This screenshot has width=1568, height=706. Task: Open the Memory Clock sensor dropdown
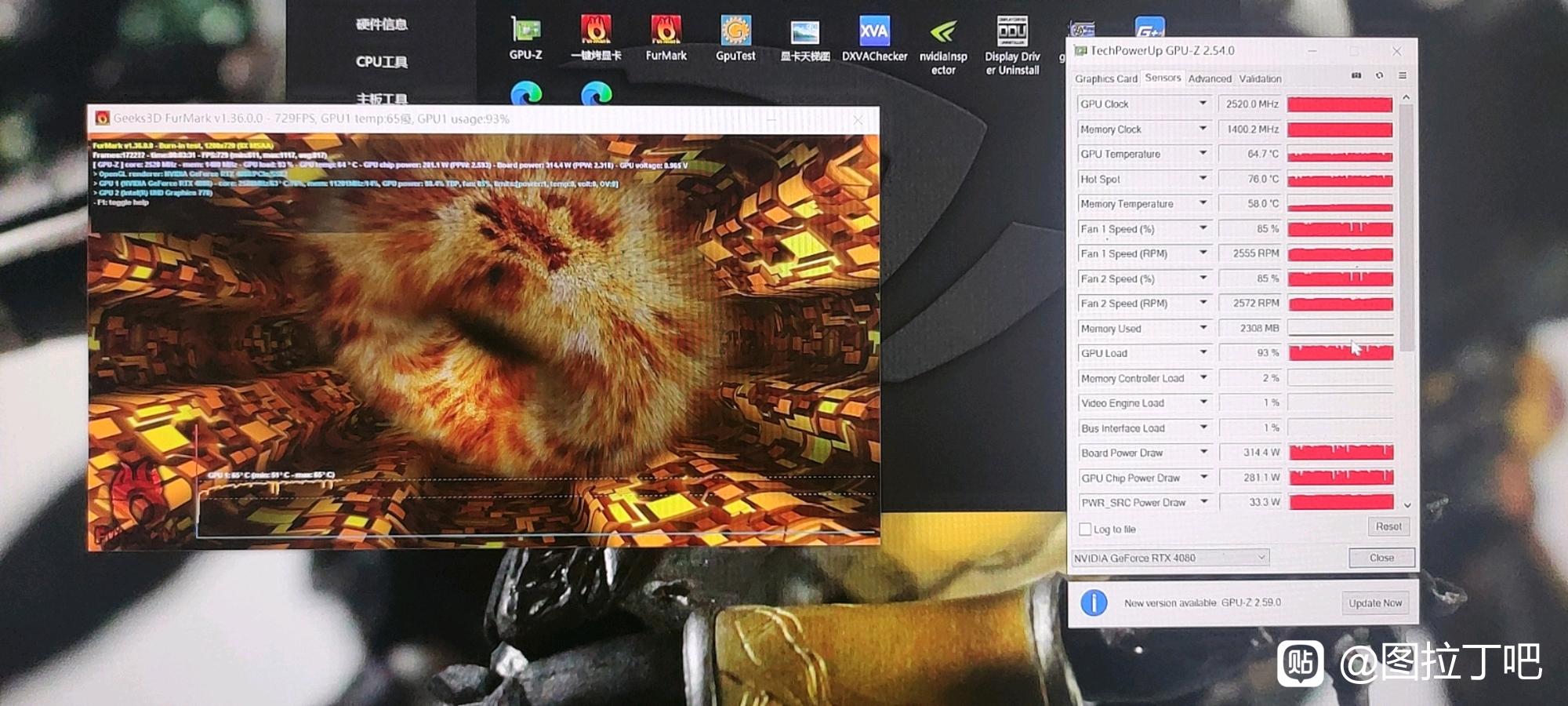[x=1203, y=129]
